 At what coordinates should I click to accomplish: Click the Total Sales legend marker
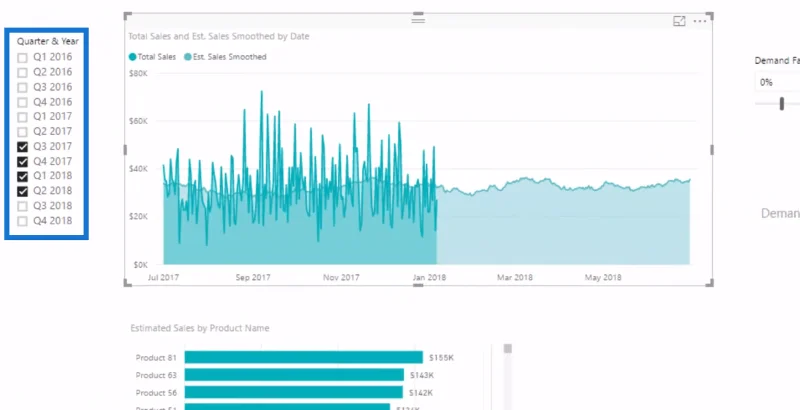[x=133, y=57]
